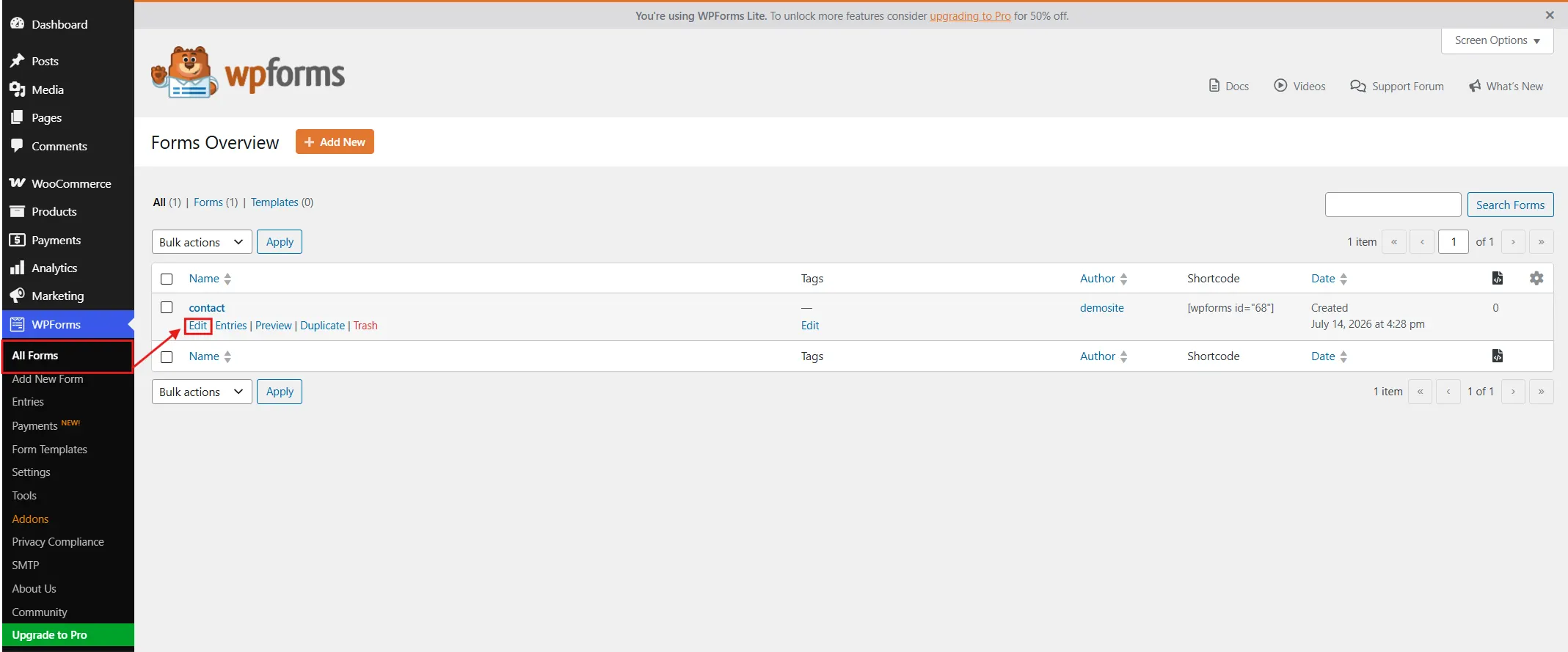Click Edit link under contact form
This screenshot has width=1568, height=652.
pyautogui.click(x=198, y=326)
